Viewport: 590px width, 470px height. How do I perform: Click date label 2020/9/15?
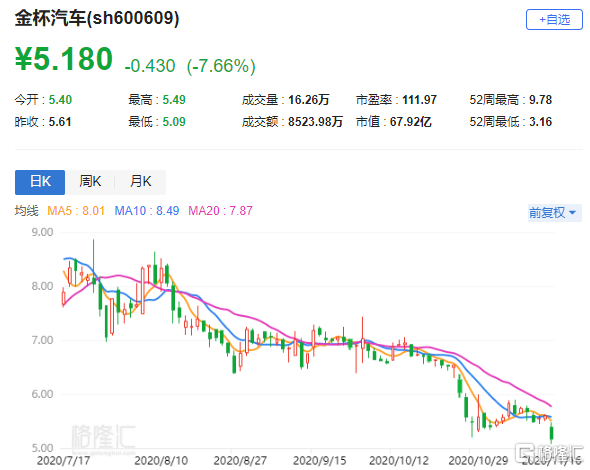click(x=319, y=461)
